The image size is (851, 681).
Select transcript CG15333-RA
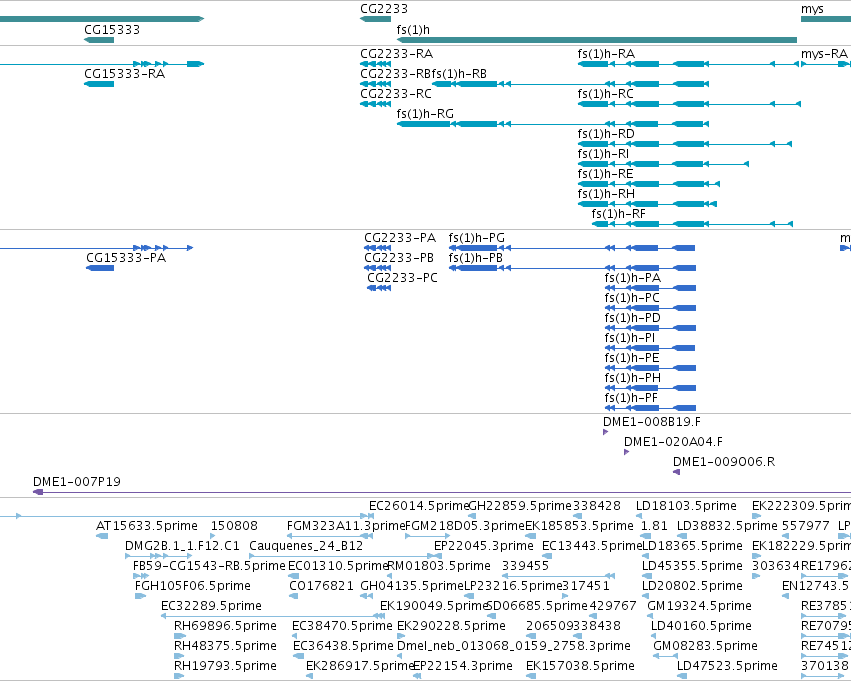(124, 74)
